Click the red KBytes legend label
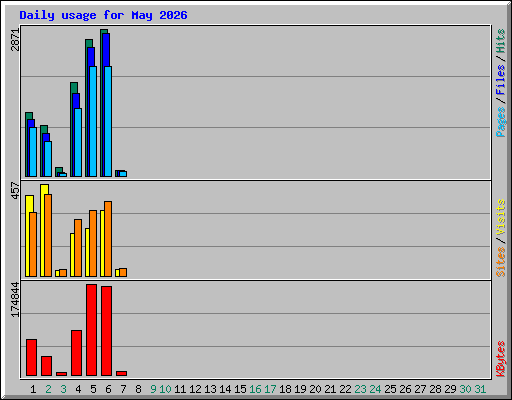512x400 pixels. pyautogui.click(x=500, y=359)
